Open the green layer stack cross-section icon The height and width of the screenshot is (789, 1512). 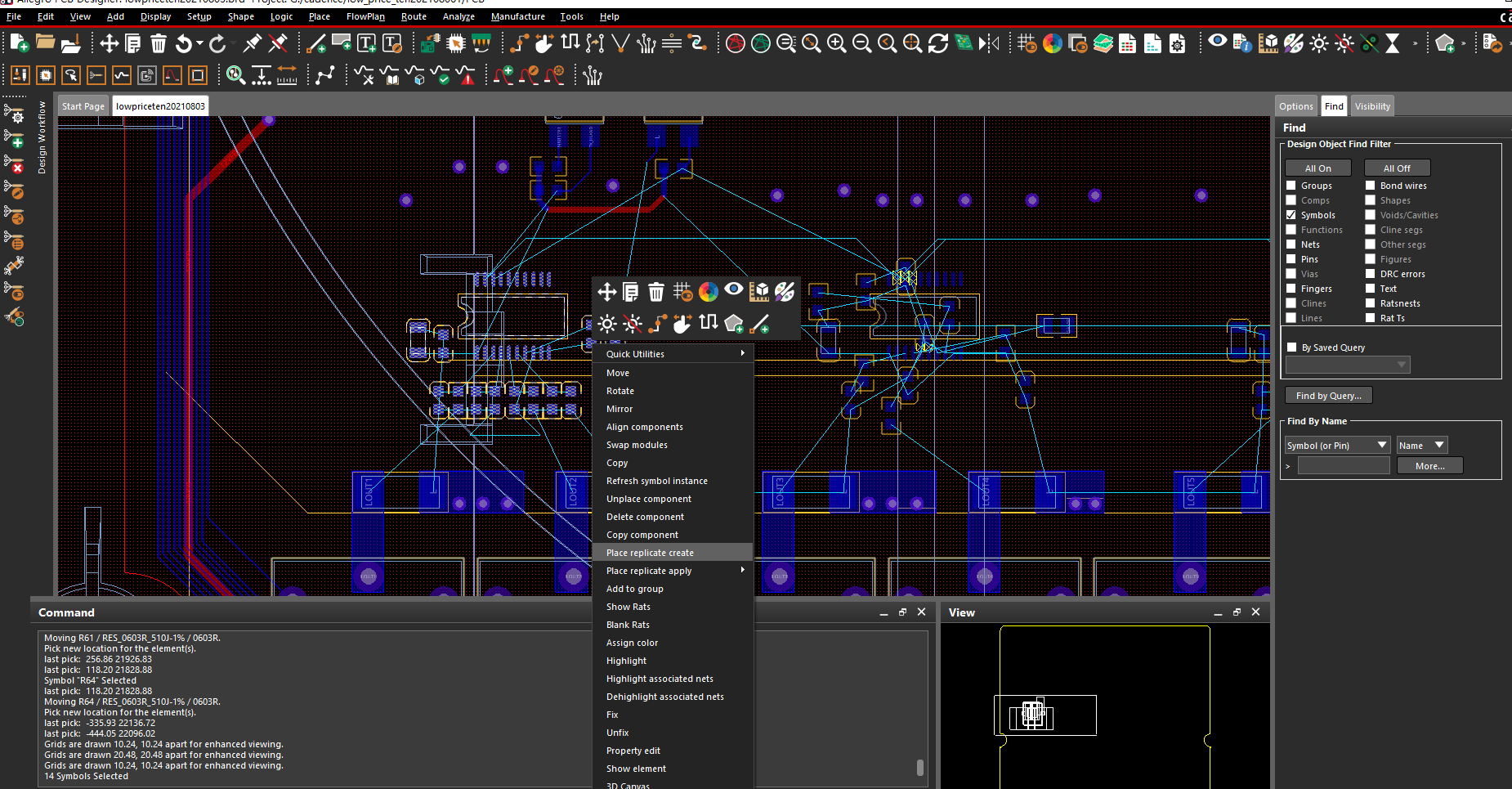tap(1103, 43)
